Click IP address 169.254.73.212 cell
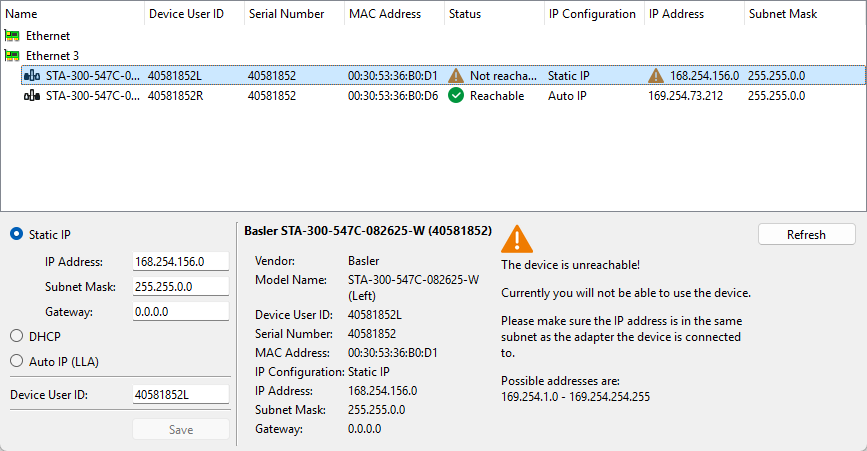Viewport: 867px width, 451px height. tap(686, 96)
